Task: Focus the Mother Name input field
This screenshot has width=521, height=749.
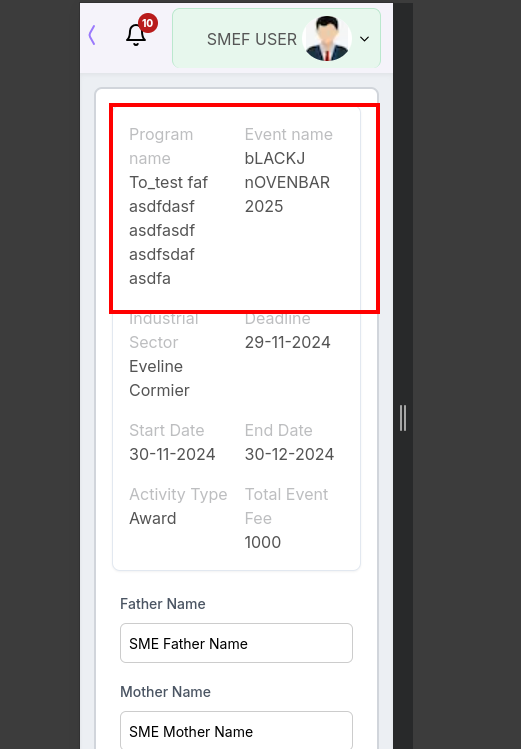Action: 236,730
